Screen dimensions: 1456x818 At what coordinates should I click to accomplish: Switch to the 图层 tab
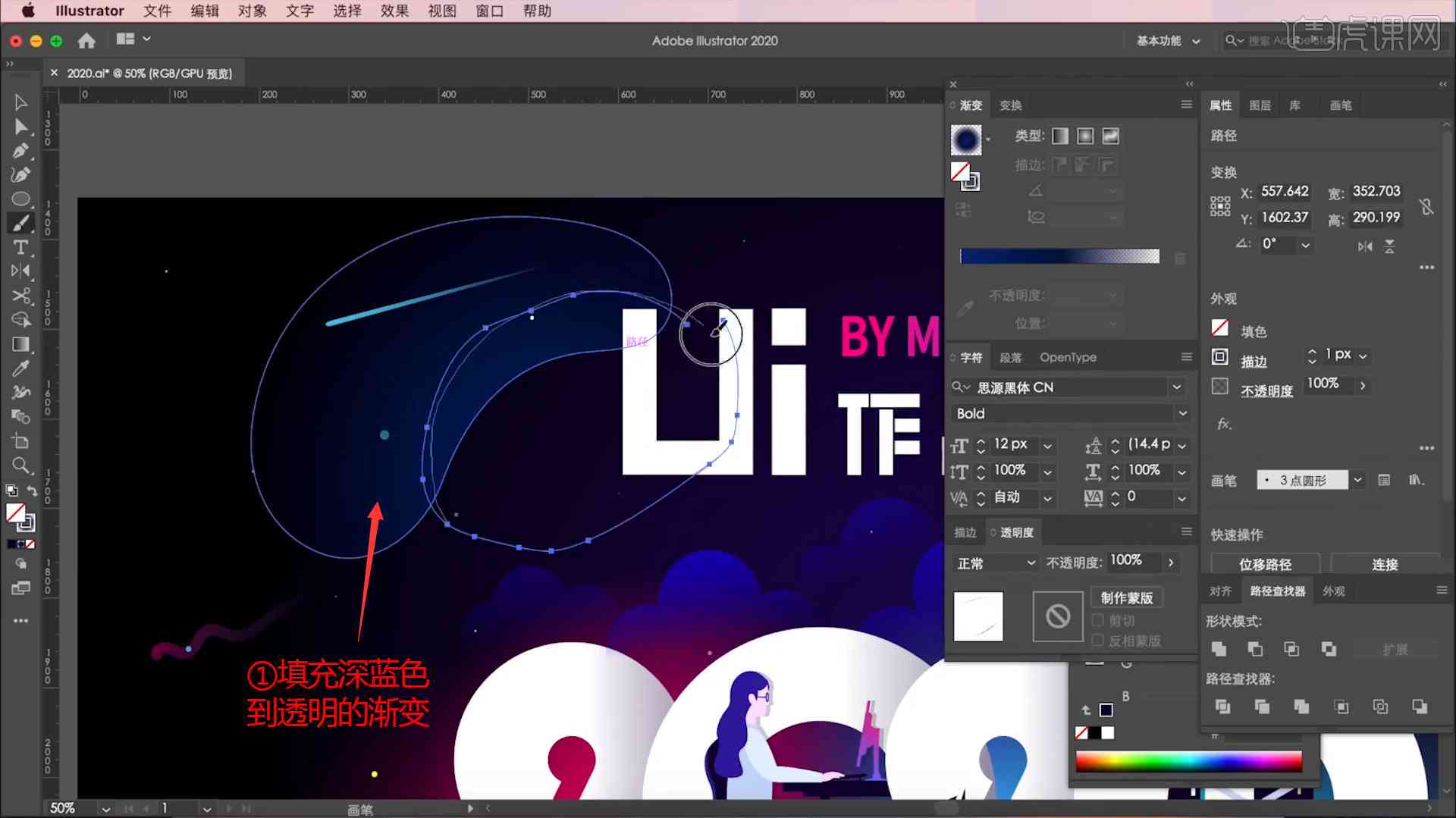point(1260,105)
